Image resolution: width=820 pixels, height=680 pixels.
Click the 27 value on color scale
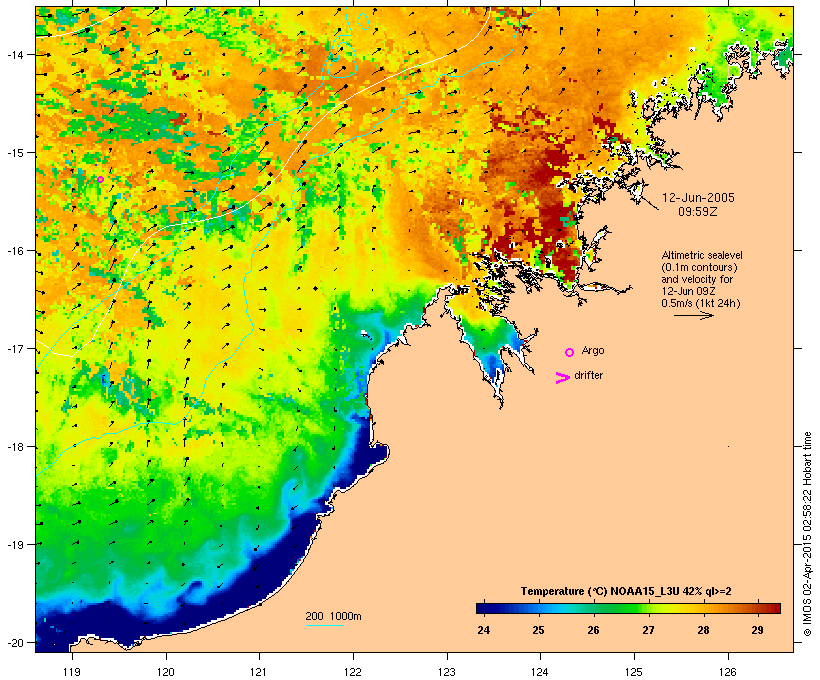648,630
